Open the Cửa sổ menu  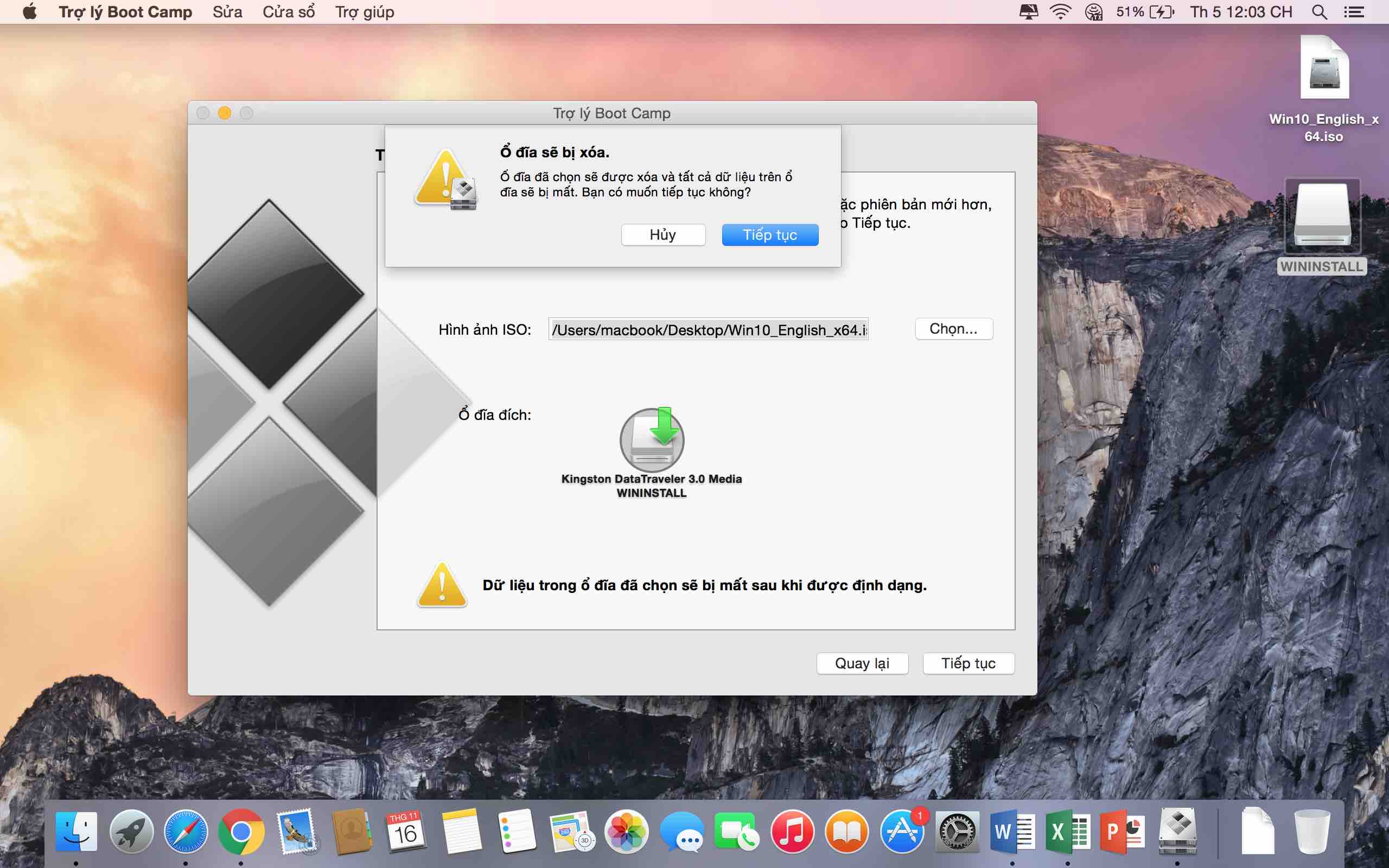coord(289,12)
